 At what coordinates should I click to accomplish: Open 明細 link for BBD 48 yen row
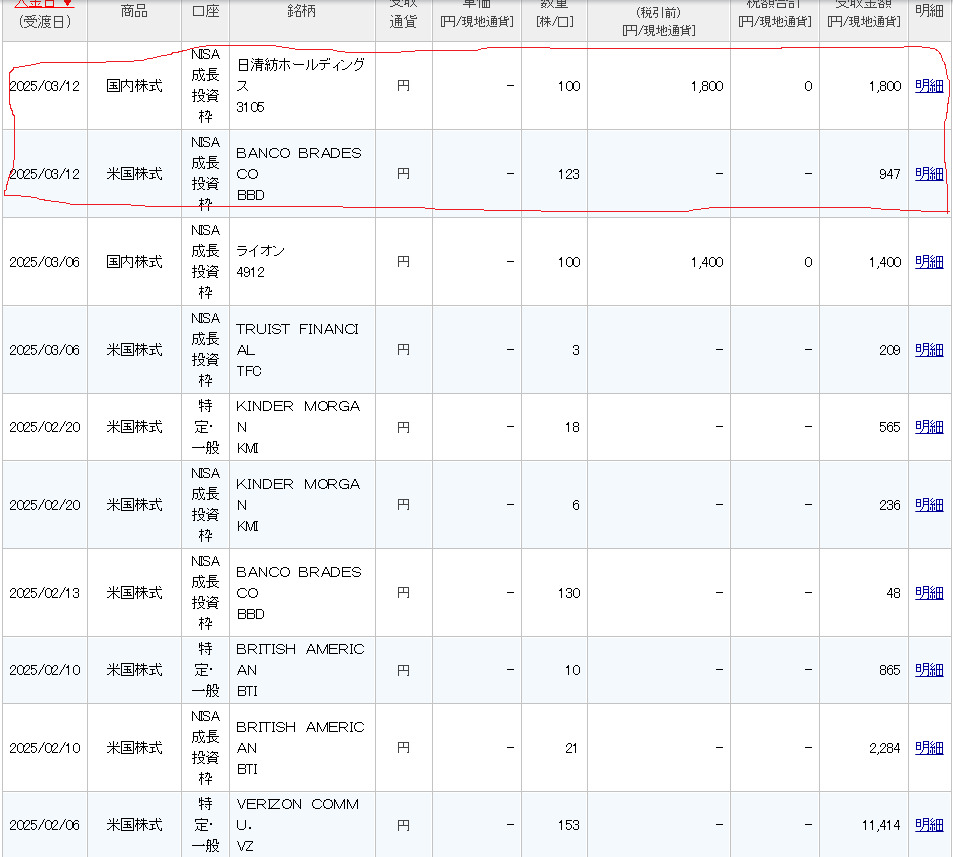929,593
